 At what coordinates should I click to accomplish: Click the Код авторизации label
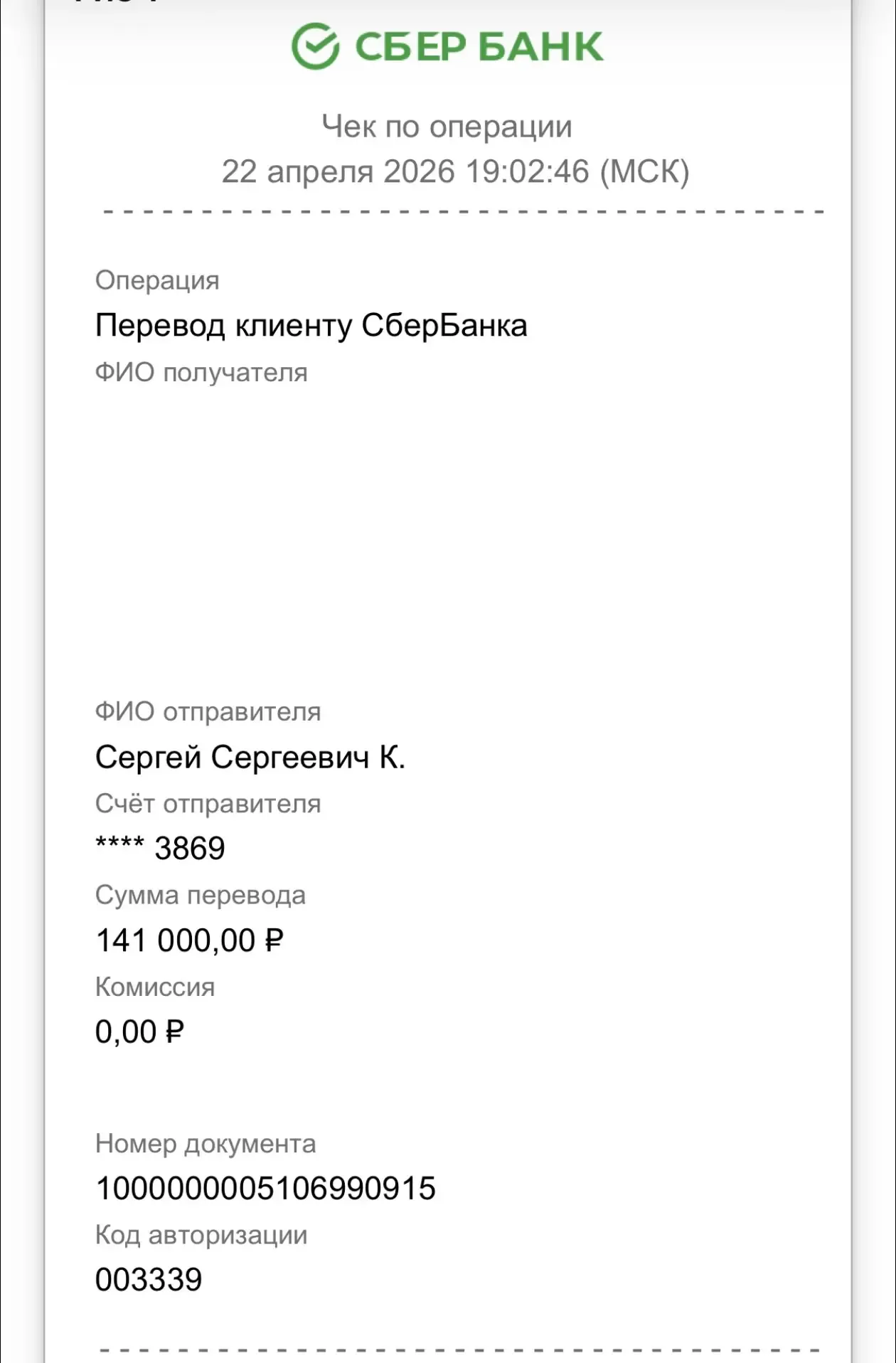201,1235
